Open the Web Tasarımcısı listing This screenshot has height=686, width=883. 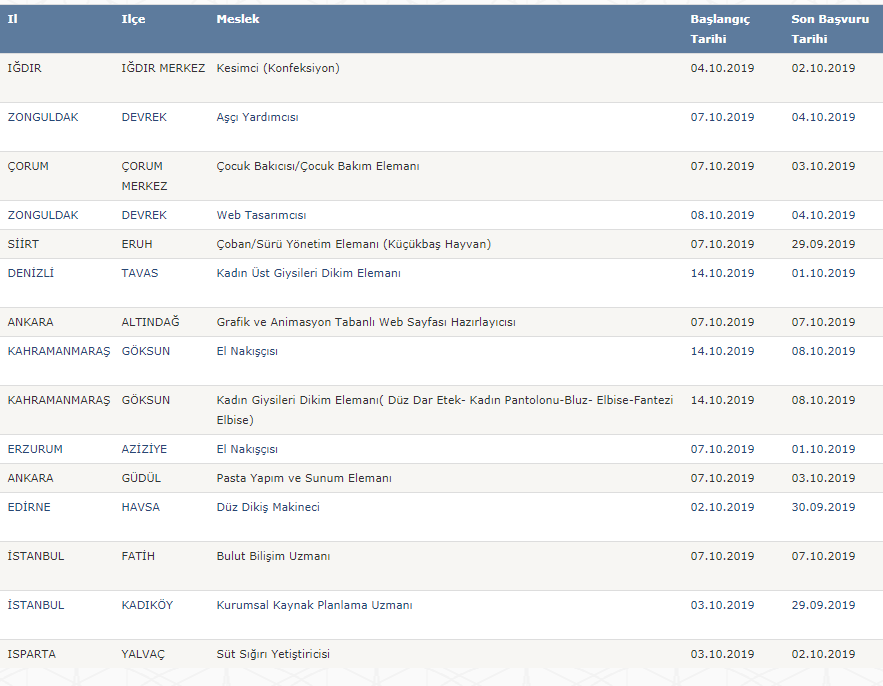tap(261, 215)
